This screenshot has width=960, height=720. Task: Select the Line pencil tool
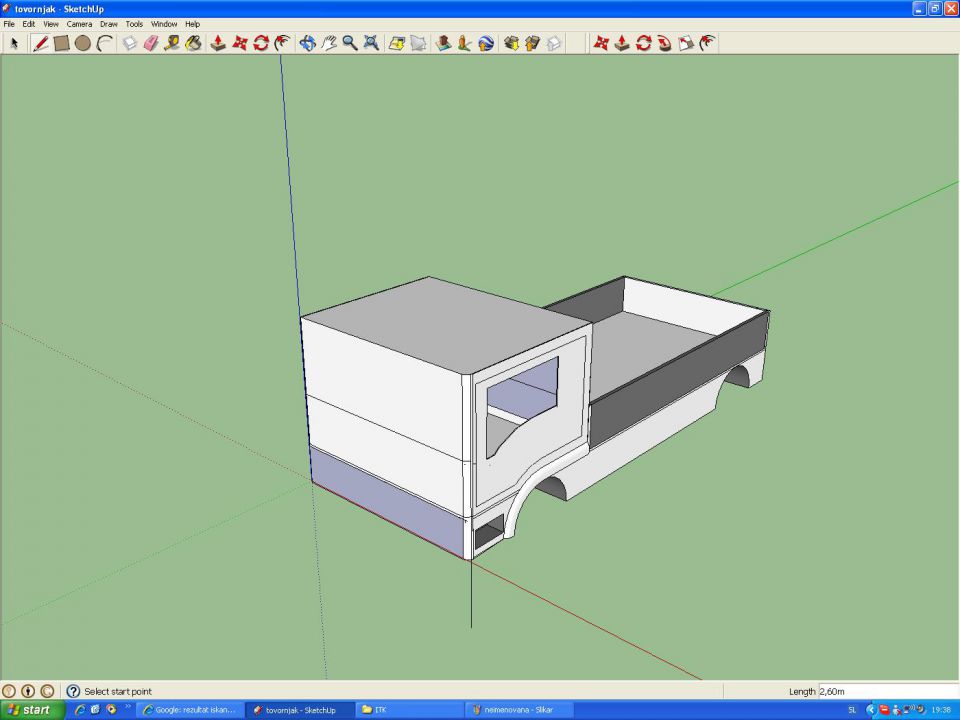tap(41, 43)
